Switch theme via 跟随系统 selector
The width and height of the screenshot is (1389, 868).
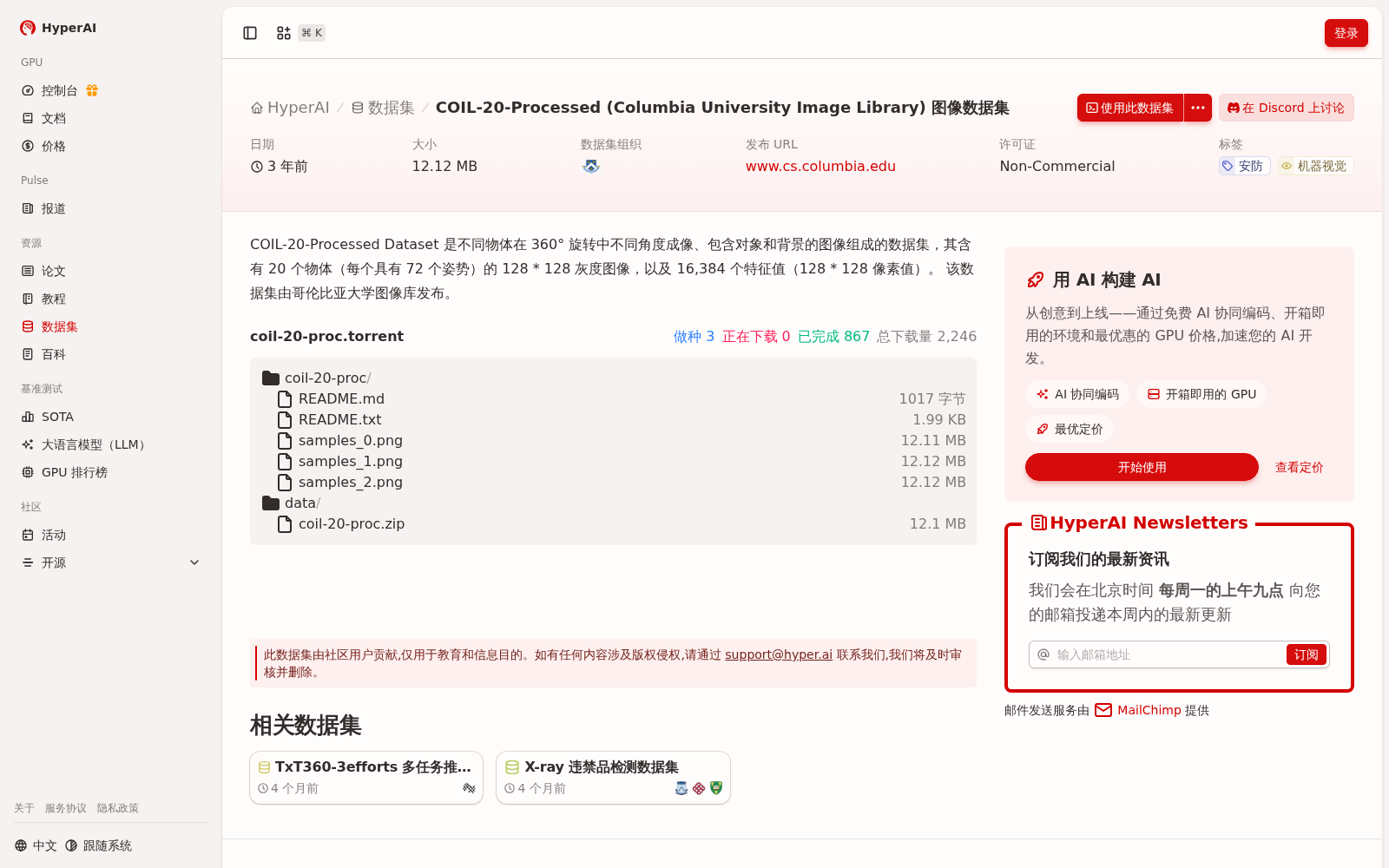point(98,845)
